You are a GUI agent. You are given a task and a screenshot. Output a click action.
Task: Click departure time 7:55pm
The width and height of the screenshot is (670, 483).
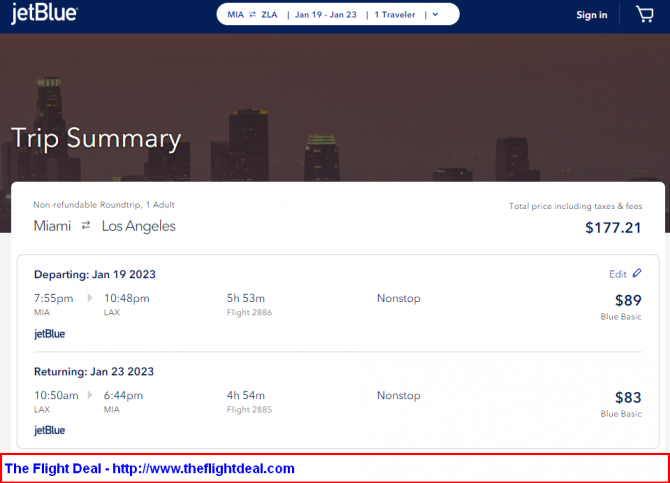point(53,298)
